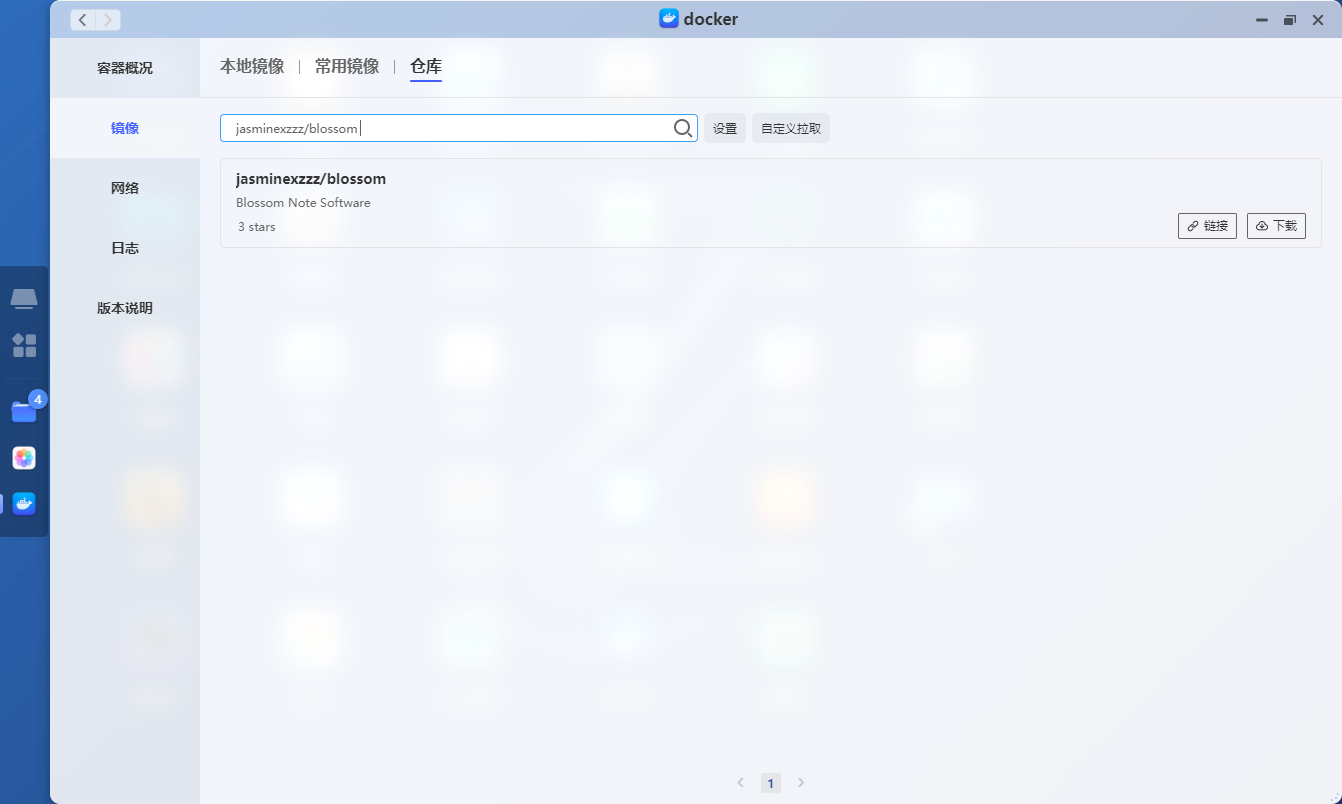Close the docker window
1342x804 pixels.
pyautogui.click(x=1318, y=19)
